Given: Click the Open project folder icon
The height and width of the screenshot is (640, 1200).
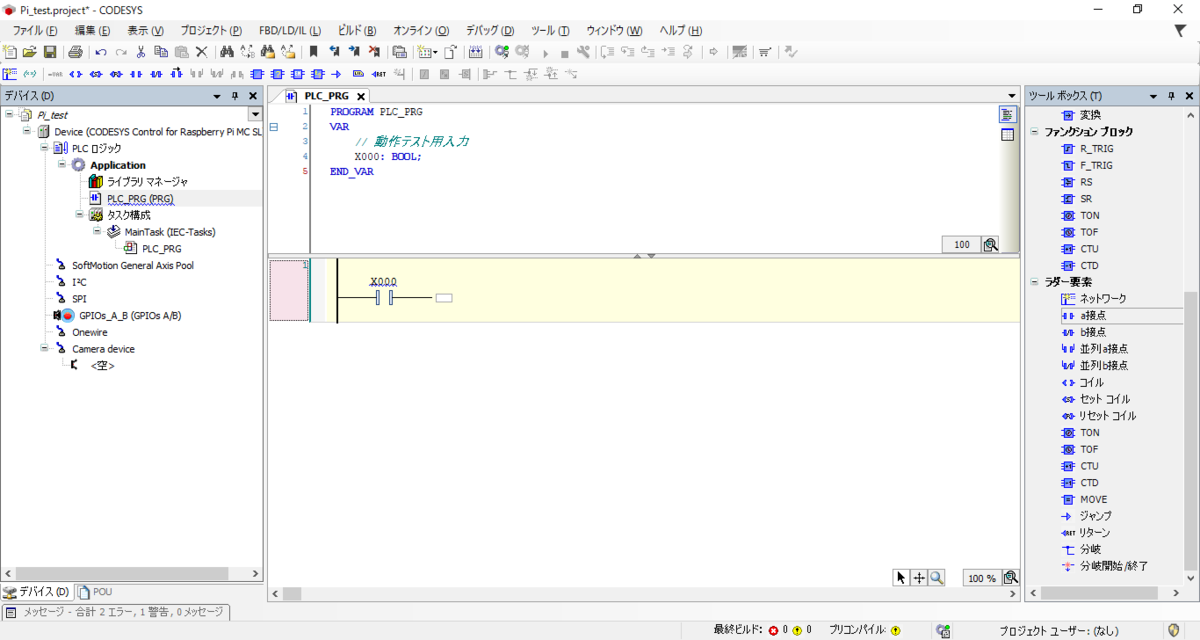Looking at the screenshot, I should (29, 52).
